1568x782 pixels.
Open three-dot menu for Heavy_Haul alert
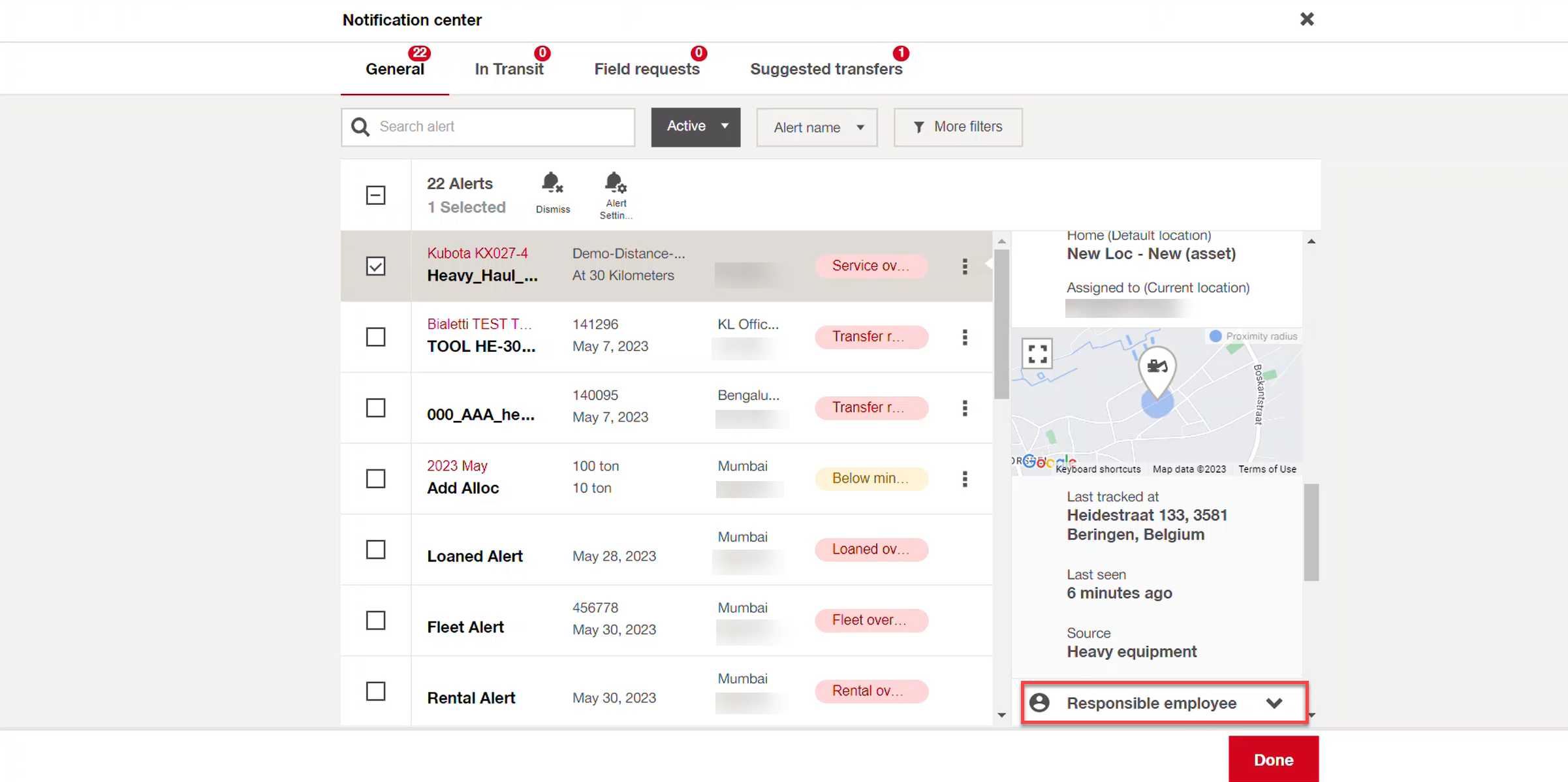(x=964, y=266)
